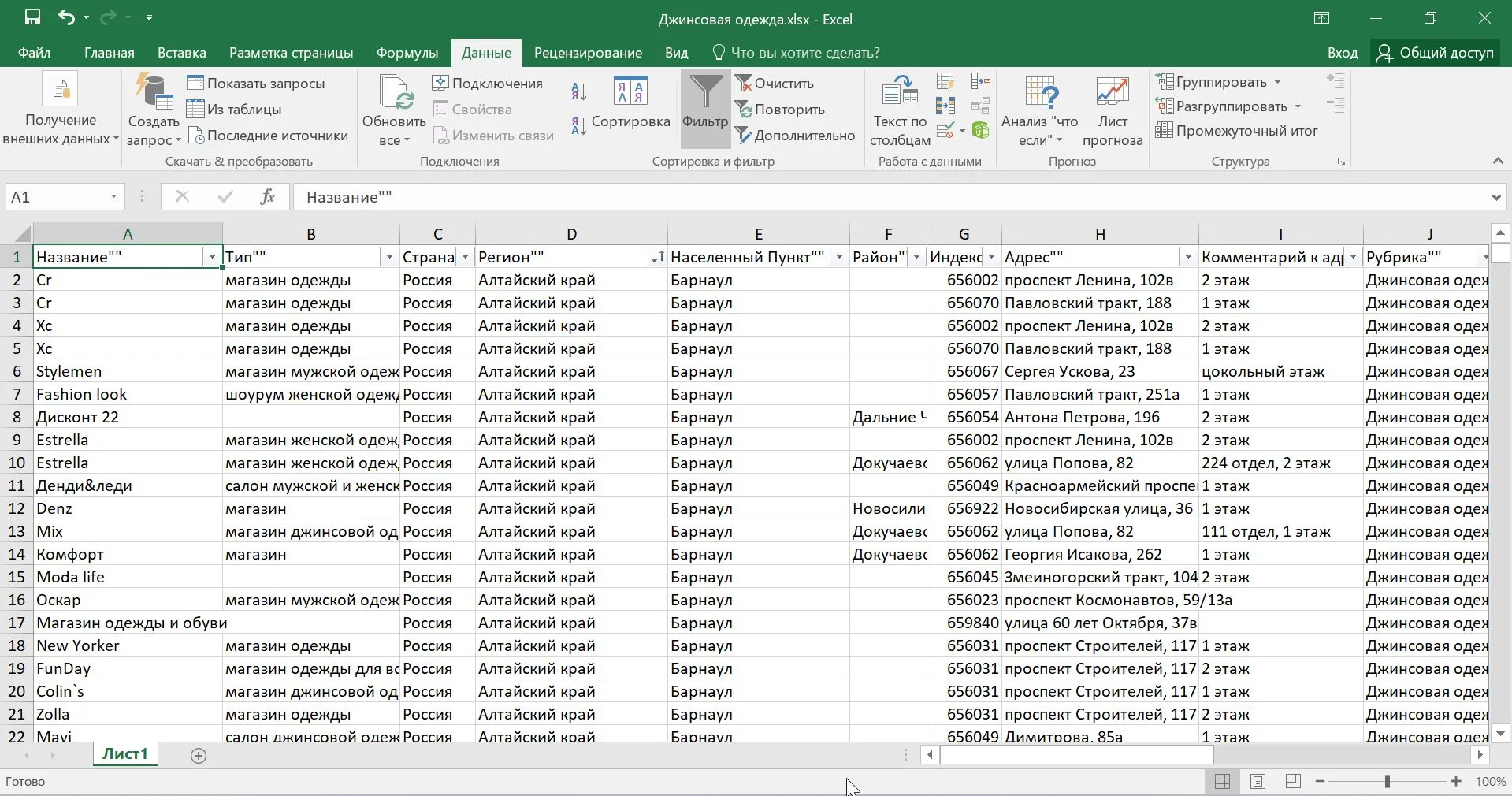This screenshot has height=796, width=1512.
Task: Click the Группировать button
Action: [1212, 82]
